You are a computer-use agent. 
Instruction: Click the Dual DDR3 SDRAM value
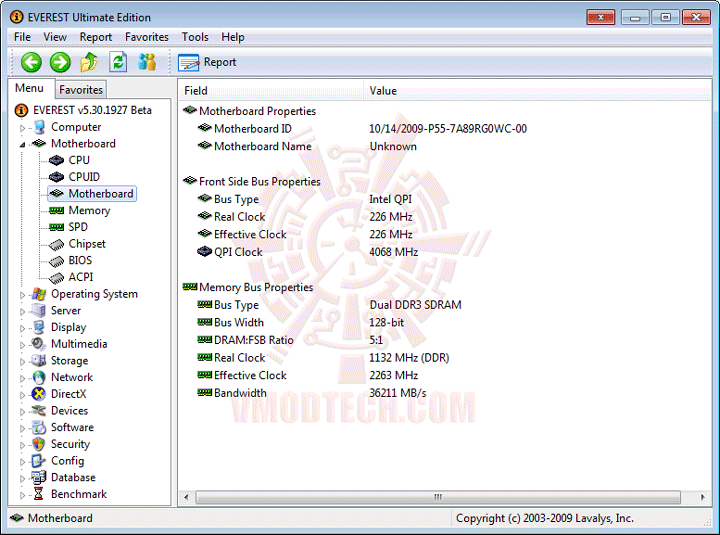click(415, 305)
